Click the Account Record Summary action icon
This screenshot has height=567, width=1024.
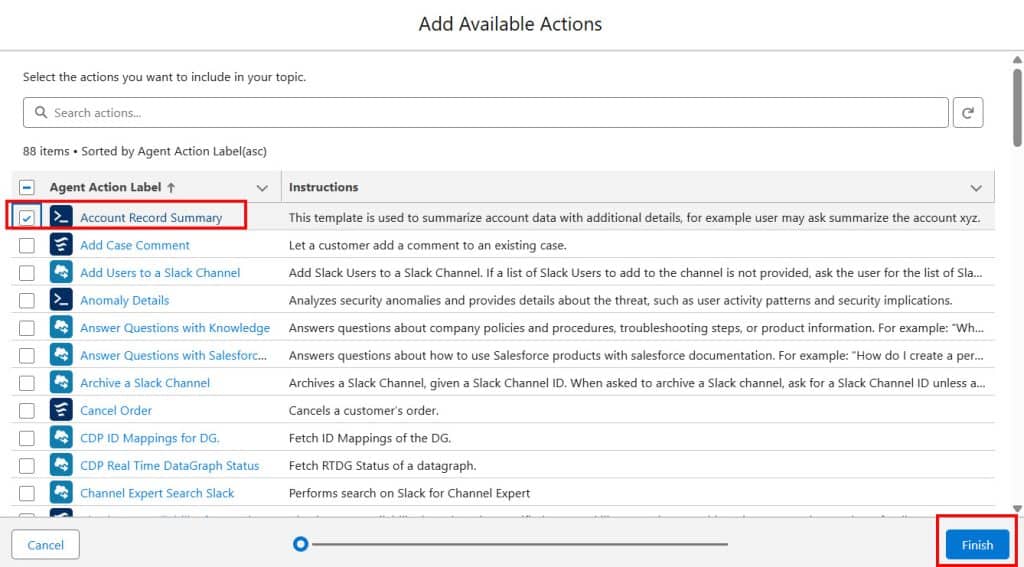click(61, 218)
